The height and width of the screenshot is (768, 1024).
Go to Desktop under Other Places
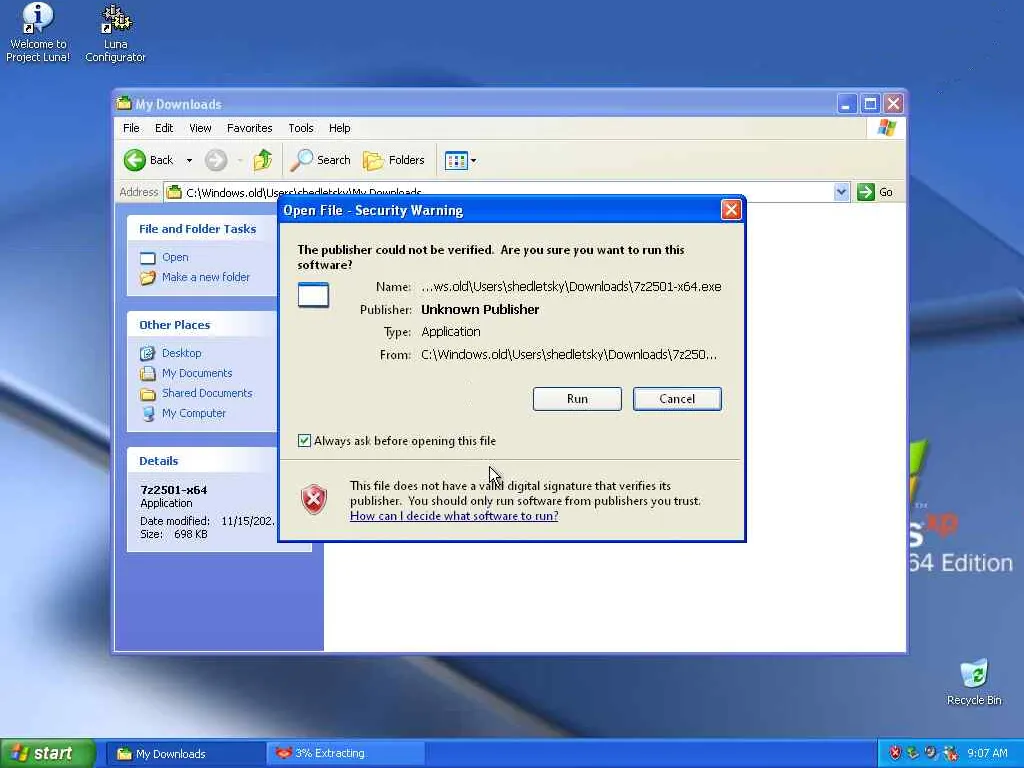coord(182,353)
